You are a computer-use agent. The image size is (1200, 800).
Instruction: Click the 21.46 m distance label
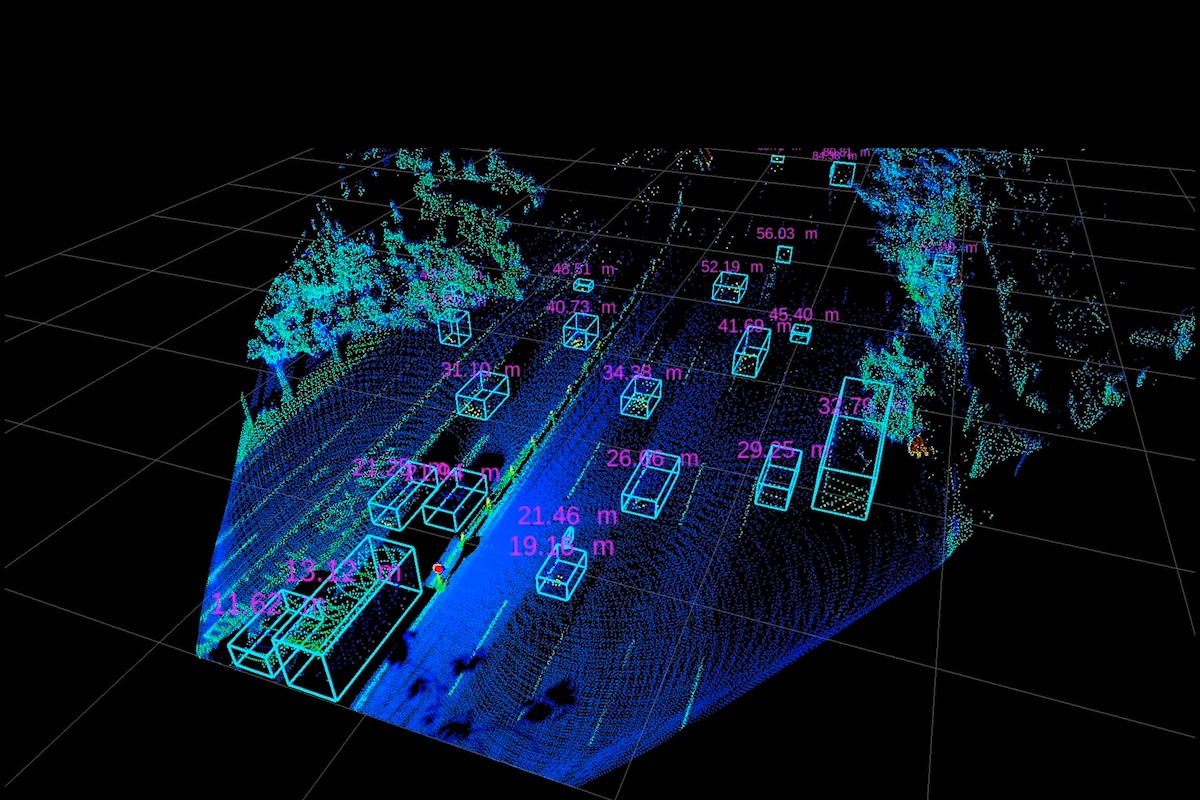567,516
